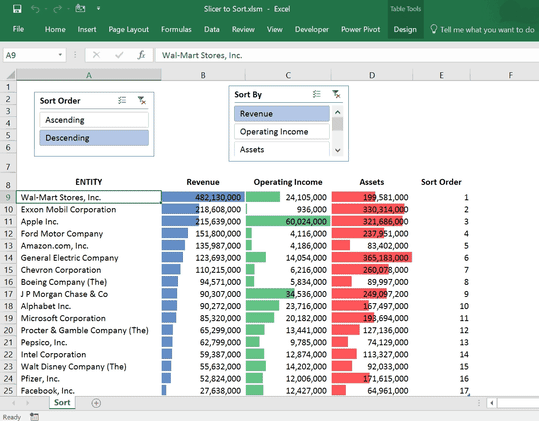Expand the Name Box dropdown arrow
This screenshot has width=539, height=421.
click(x=60, y=55)
